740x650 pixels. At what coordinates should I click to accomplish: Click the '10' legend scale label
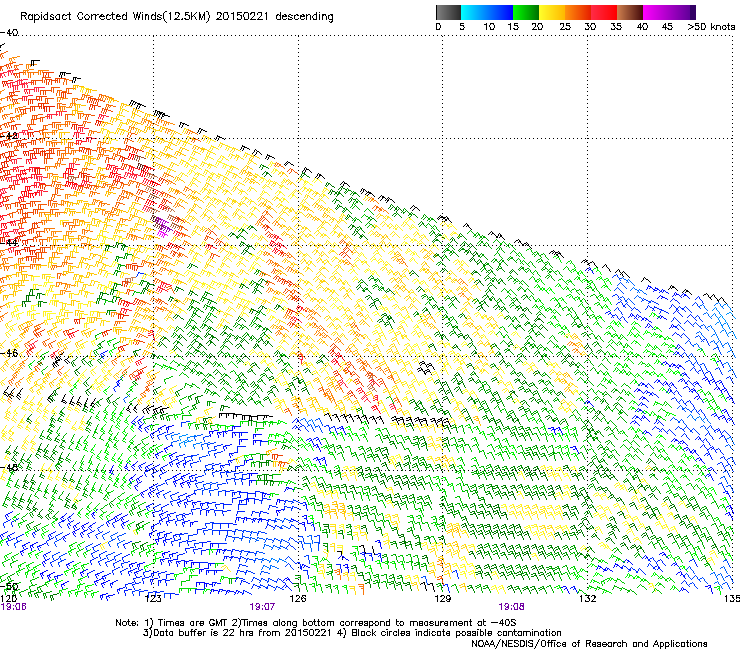pyautogui.click(x=489, y=27)
